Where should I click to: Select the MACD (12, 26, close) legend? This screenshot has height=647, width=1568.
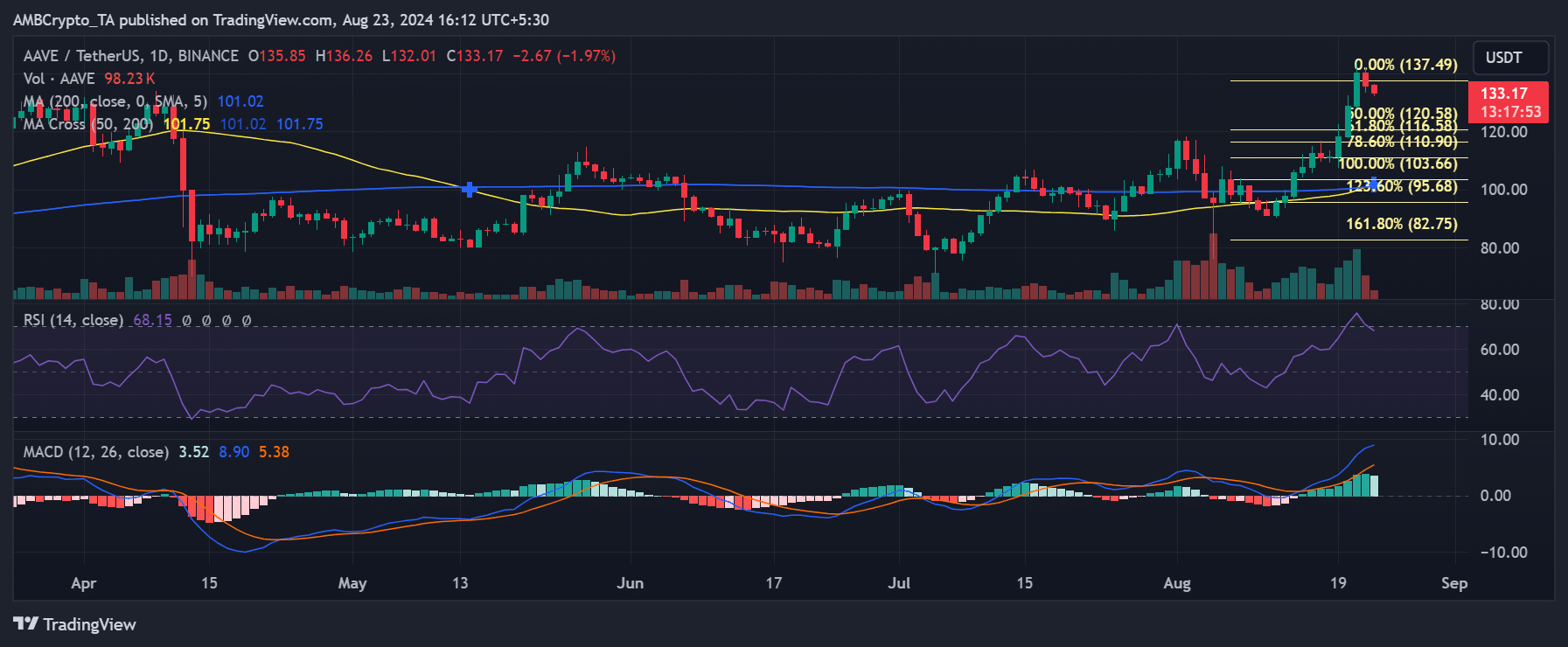[x=96, y=452]
